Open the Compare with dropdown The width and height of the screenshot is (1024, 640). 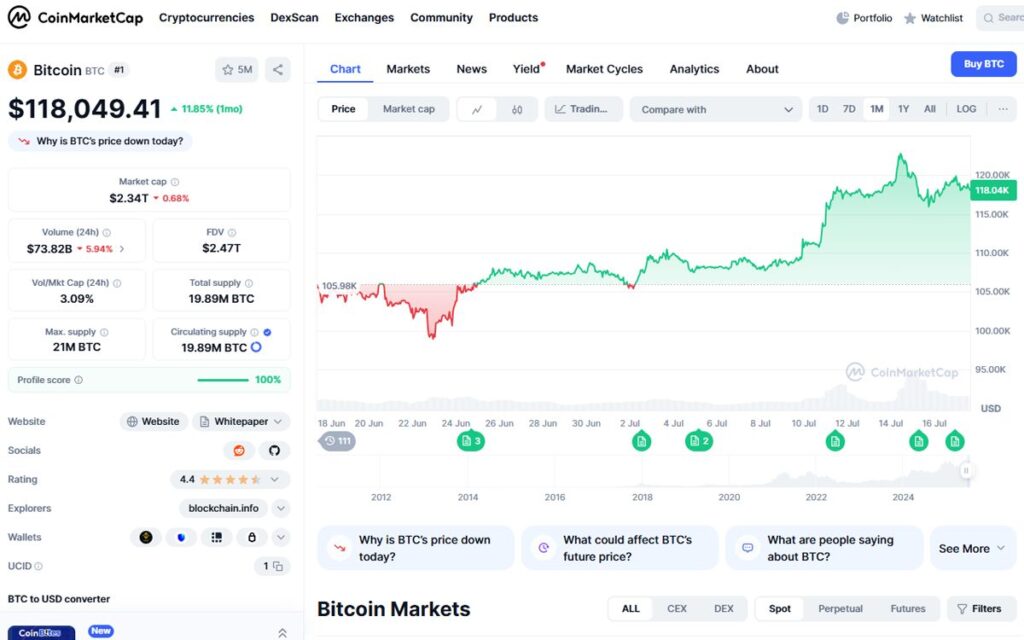(x=716, y=110)
